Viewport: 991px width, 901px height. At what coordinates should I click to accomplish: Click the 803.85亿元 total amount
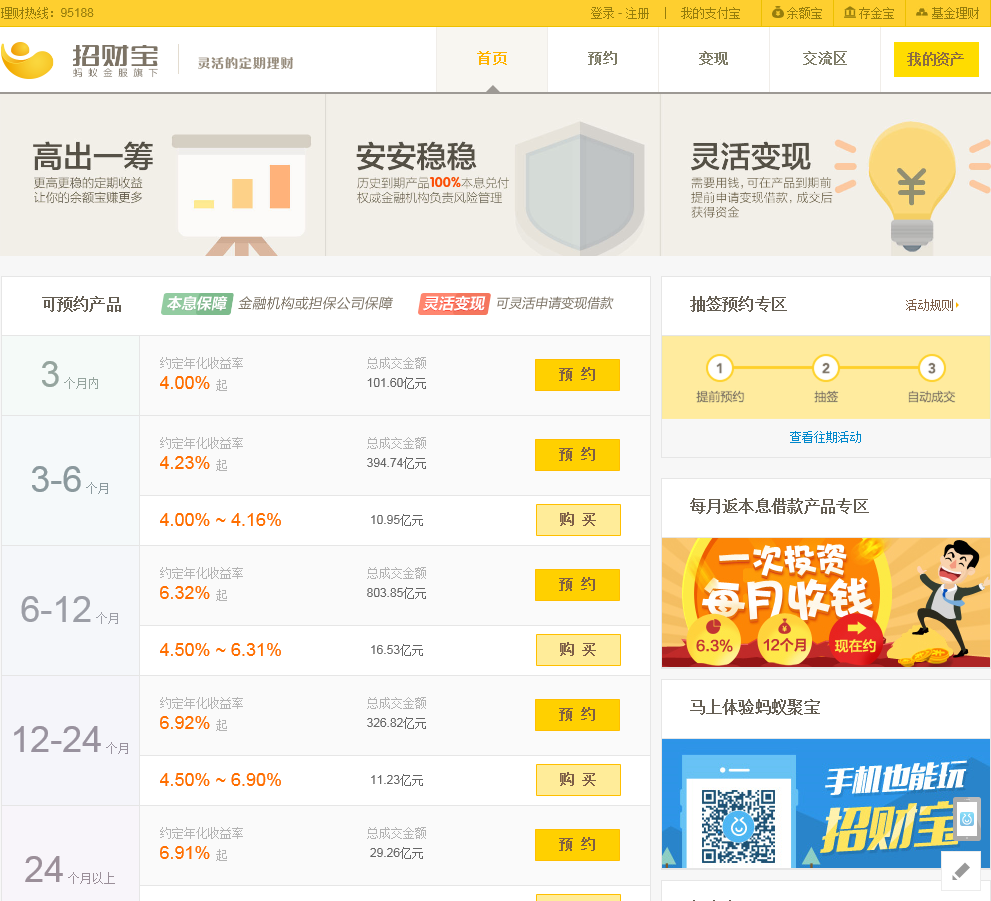coord(396,593)
